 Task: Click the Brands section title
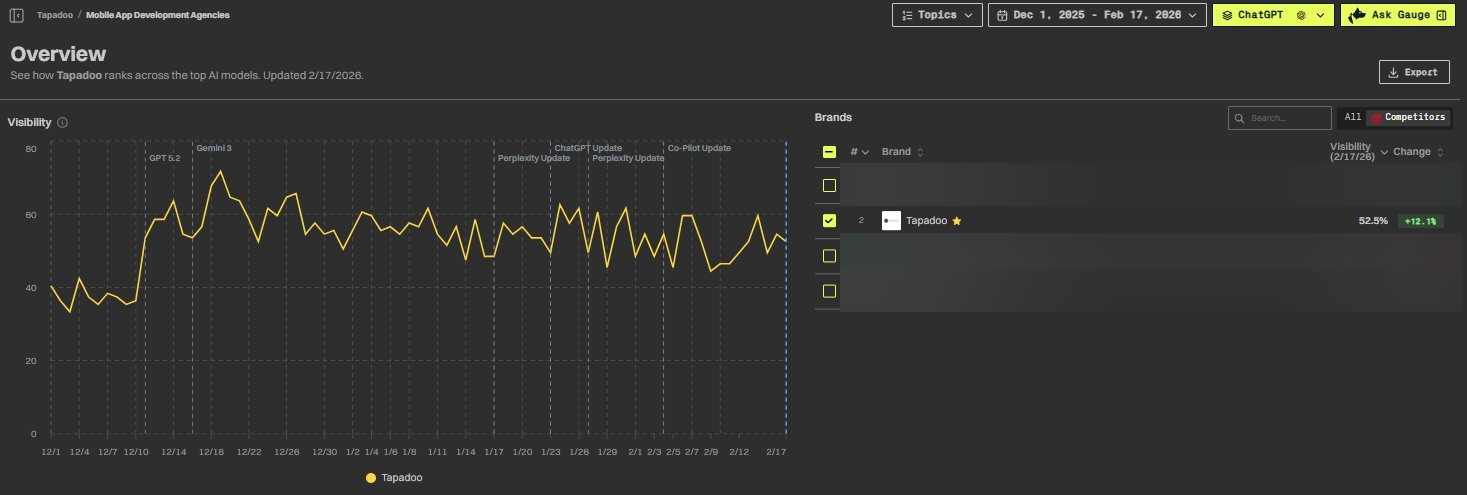[x=833, y=117]
